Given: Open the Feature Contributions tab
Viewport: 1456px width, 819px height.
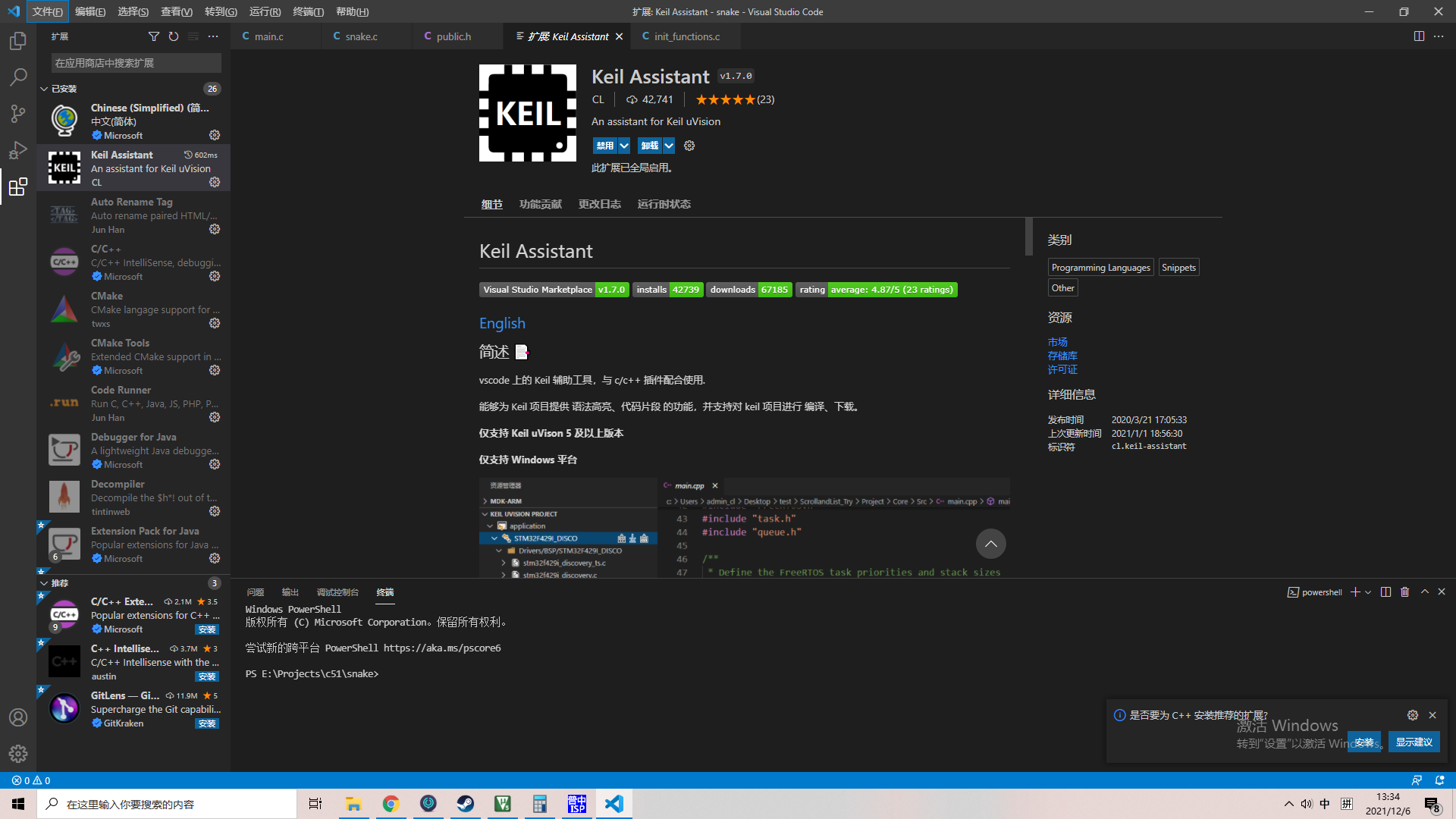Looking at the screenshot, I should pyautogui.click(x=541, y=205).
